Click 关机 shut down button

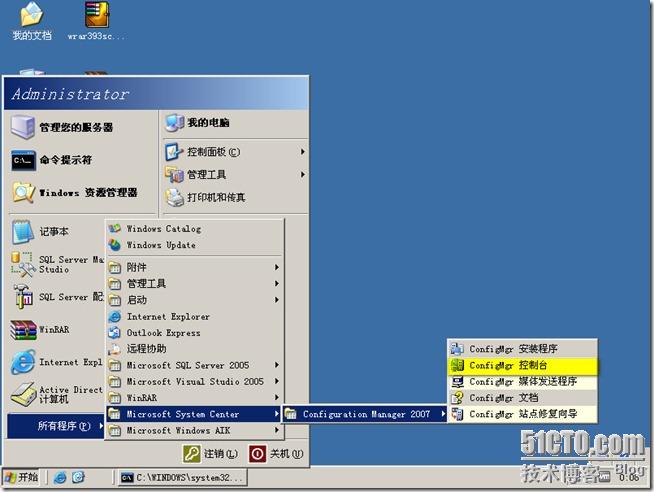click(x=276, y=454)
